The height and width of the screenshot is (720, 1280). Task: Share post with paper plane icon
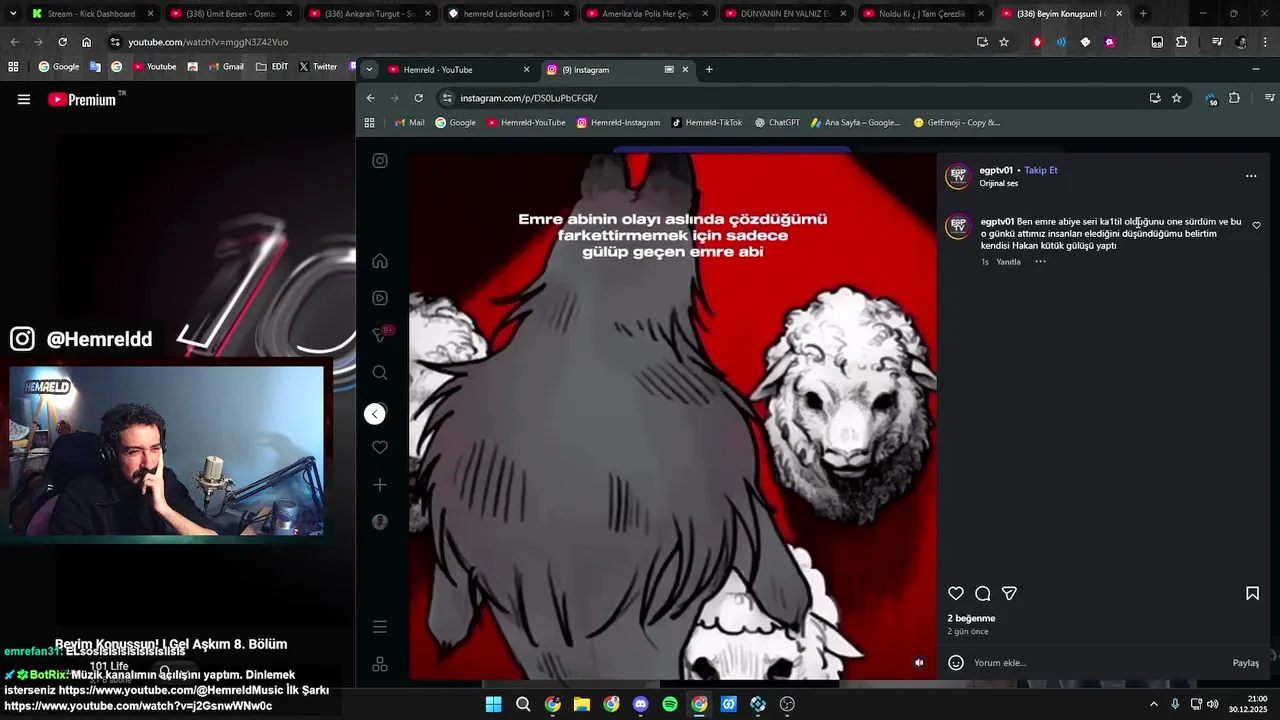(x=1010, y=593)
